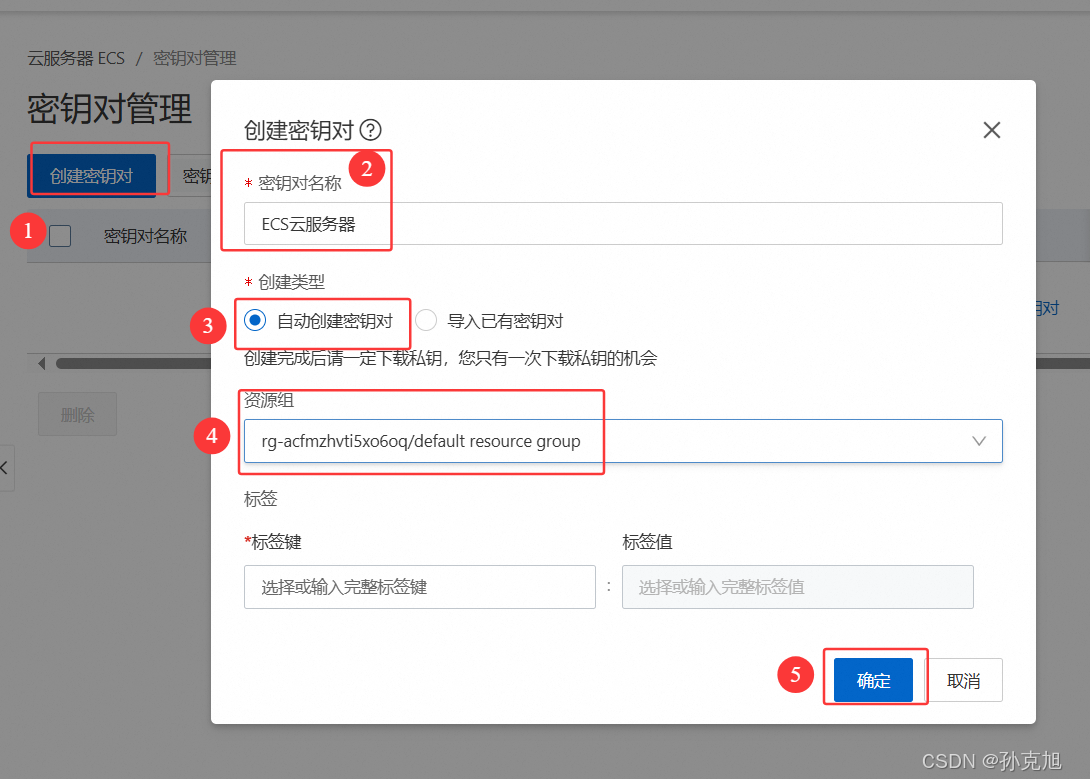
Task: Click the greyed 删除 button
Action: coord(77,415)
